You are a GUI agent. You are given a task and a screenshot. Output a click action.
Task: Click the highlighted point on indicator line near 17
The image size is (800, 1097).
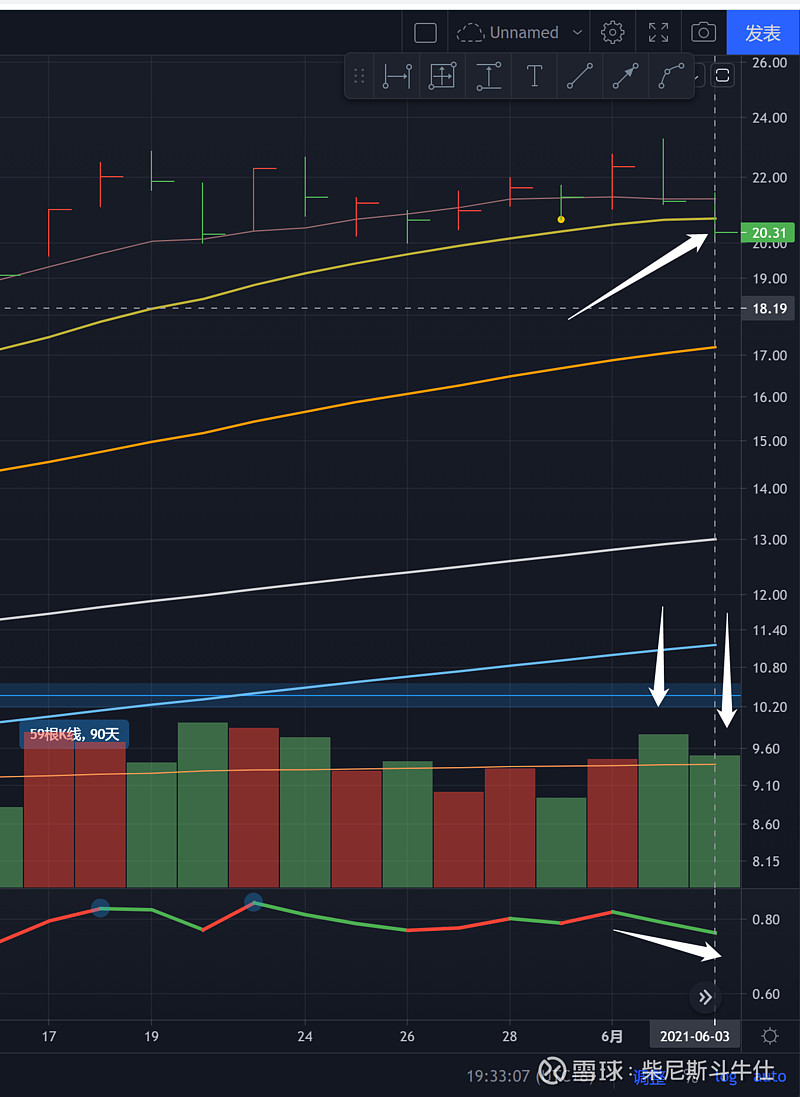100,908
